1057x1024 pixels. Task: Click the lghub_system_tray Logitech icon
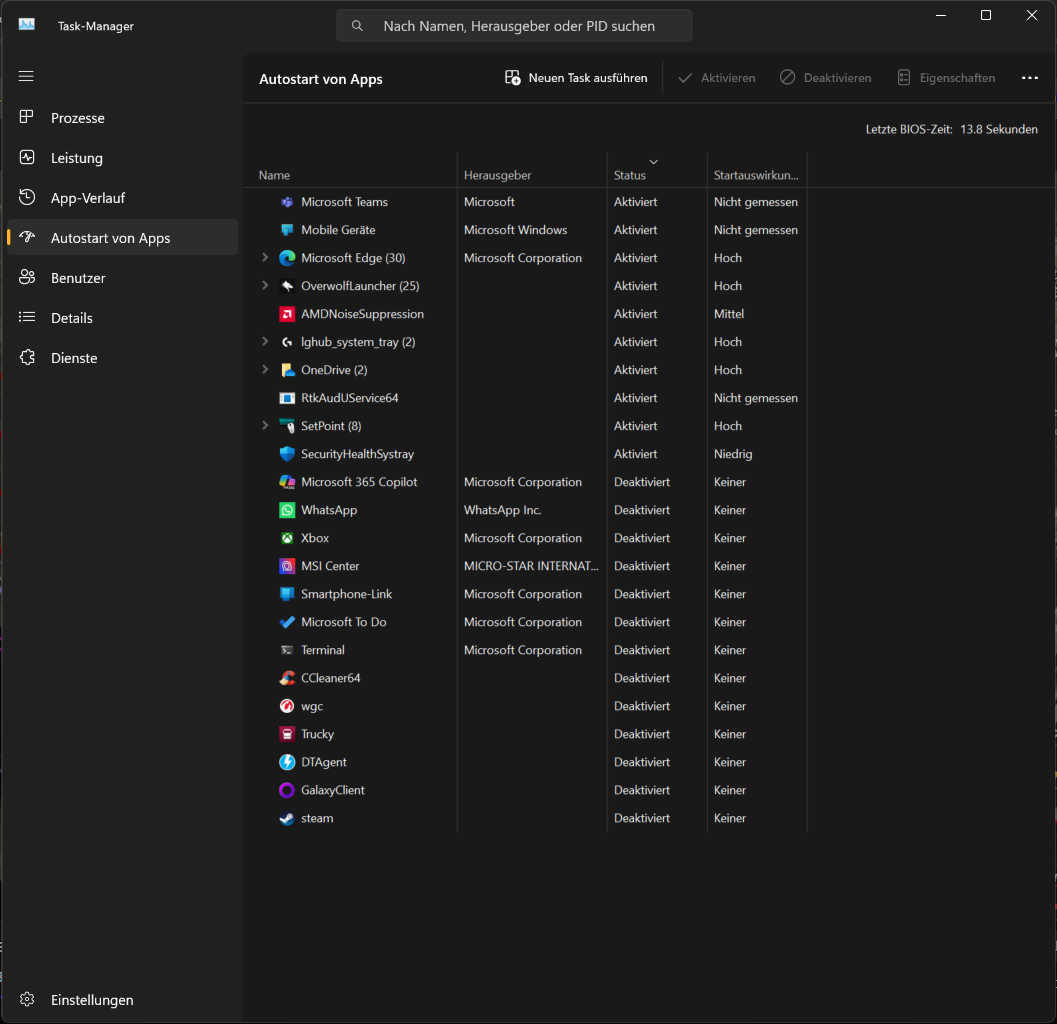(x=287, y=342)
